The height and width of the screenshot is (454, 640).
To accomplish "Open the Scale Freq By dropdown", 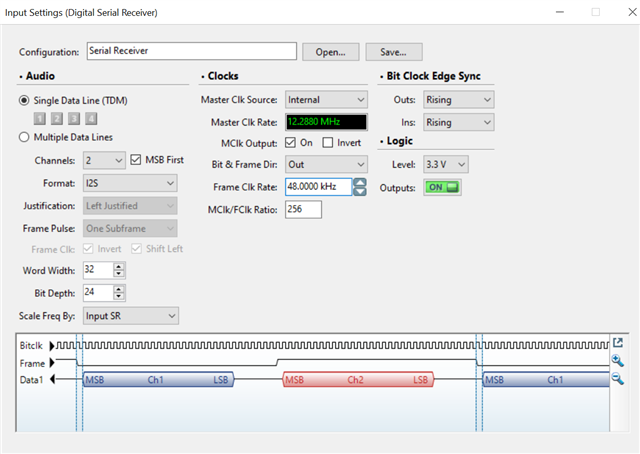I will tap(131, 316).
